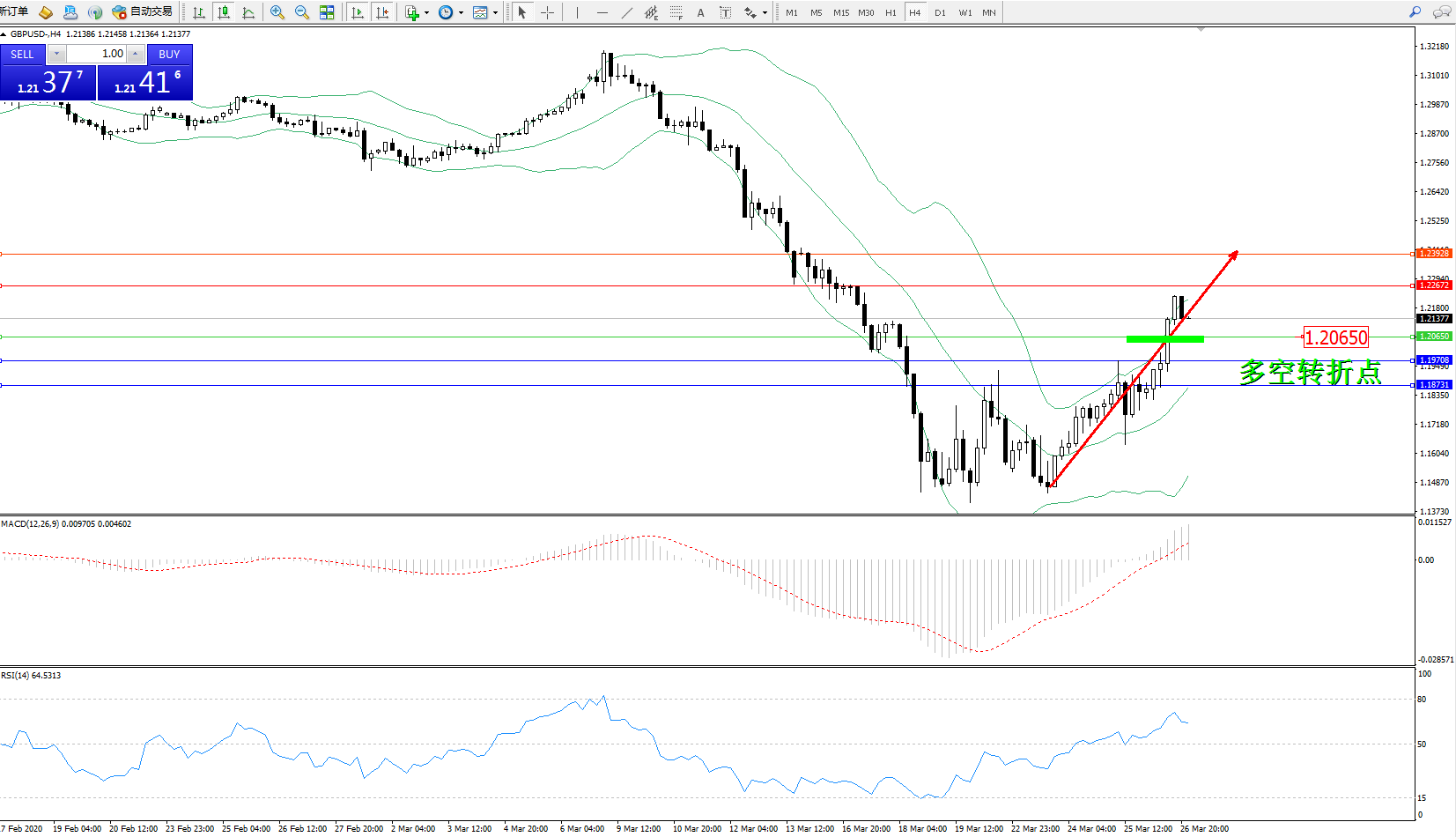Expand the periodicity clock dropdown arrow
Viewport: 1456px width, 837px height.
(461, 12)
